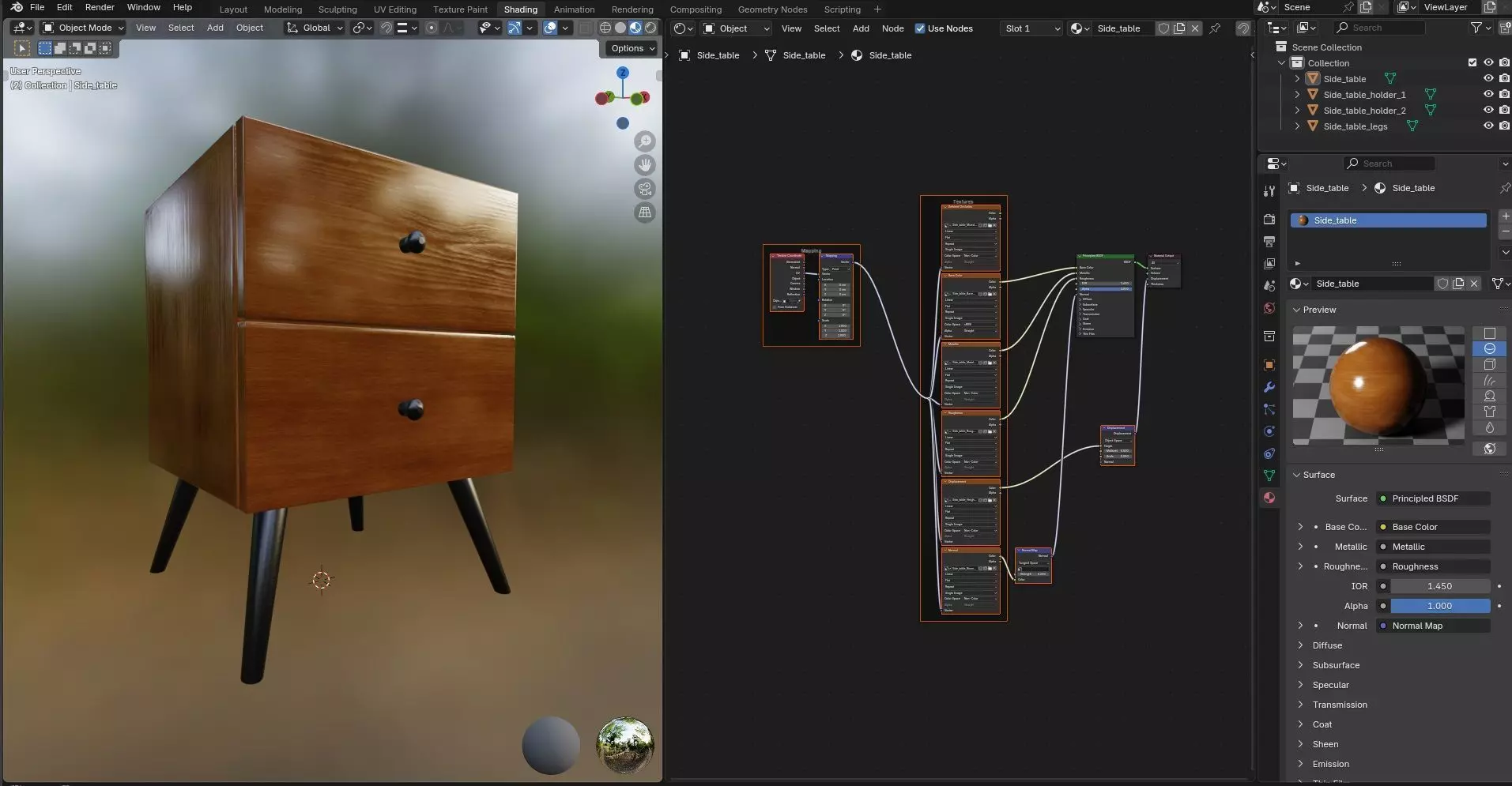
Task: Switch to orthographic grid view icon
Action: (x=645, y=212)
